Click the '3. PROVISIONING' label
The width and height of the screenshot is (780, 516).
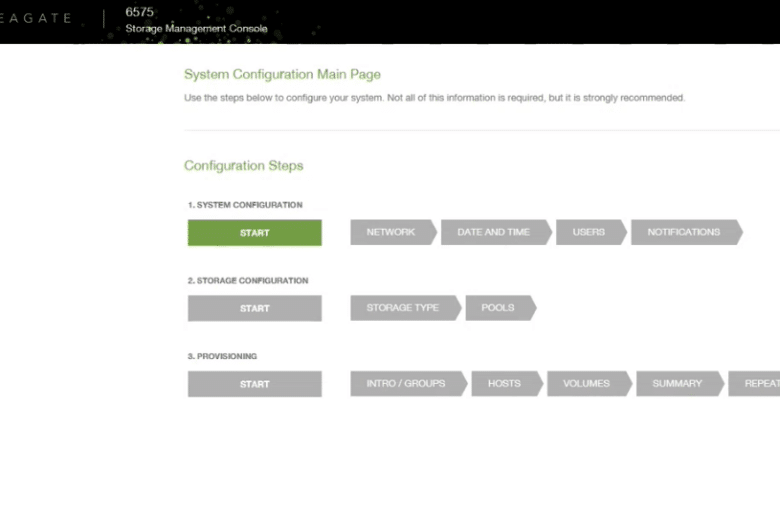(x=222, y=356)
